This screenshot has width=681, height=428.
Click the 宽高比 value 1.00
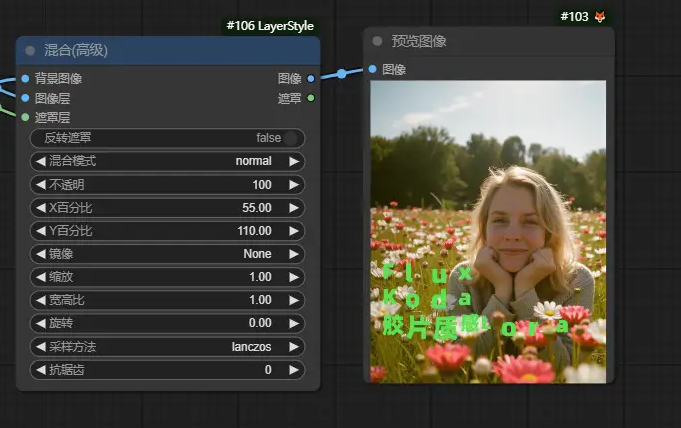(260, 300)
